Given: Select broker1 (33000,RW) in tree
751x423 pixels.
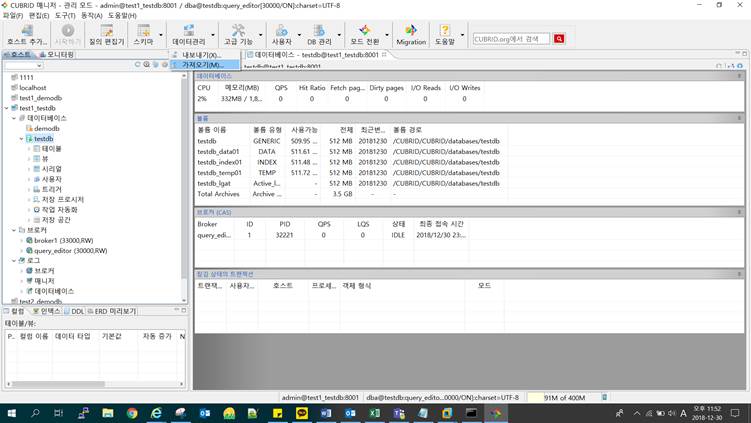Looking at the screenshot, I should (63, 240).
